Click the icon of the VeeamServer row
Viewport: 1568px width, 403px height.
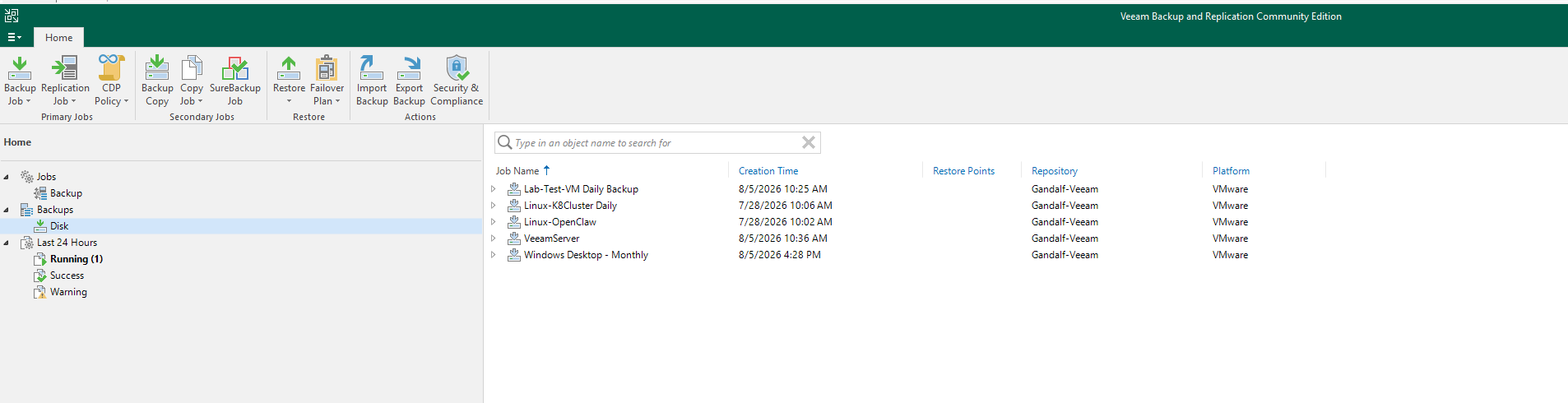(513, 239)
